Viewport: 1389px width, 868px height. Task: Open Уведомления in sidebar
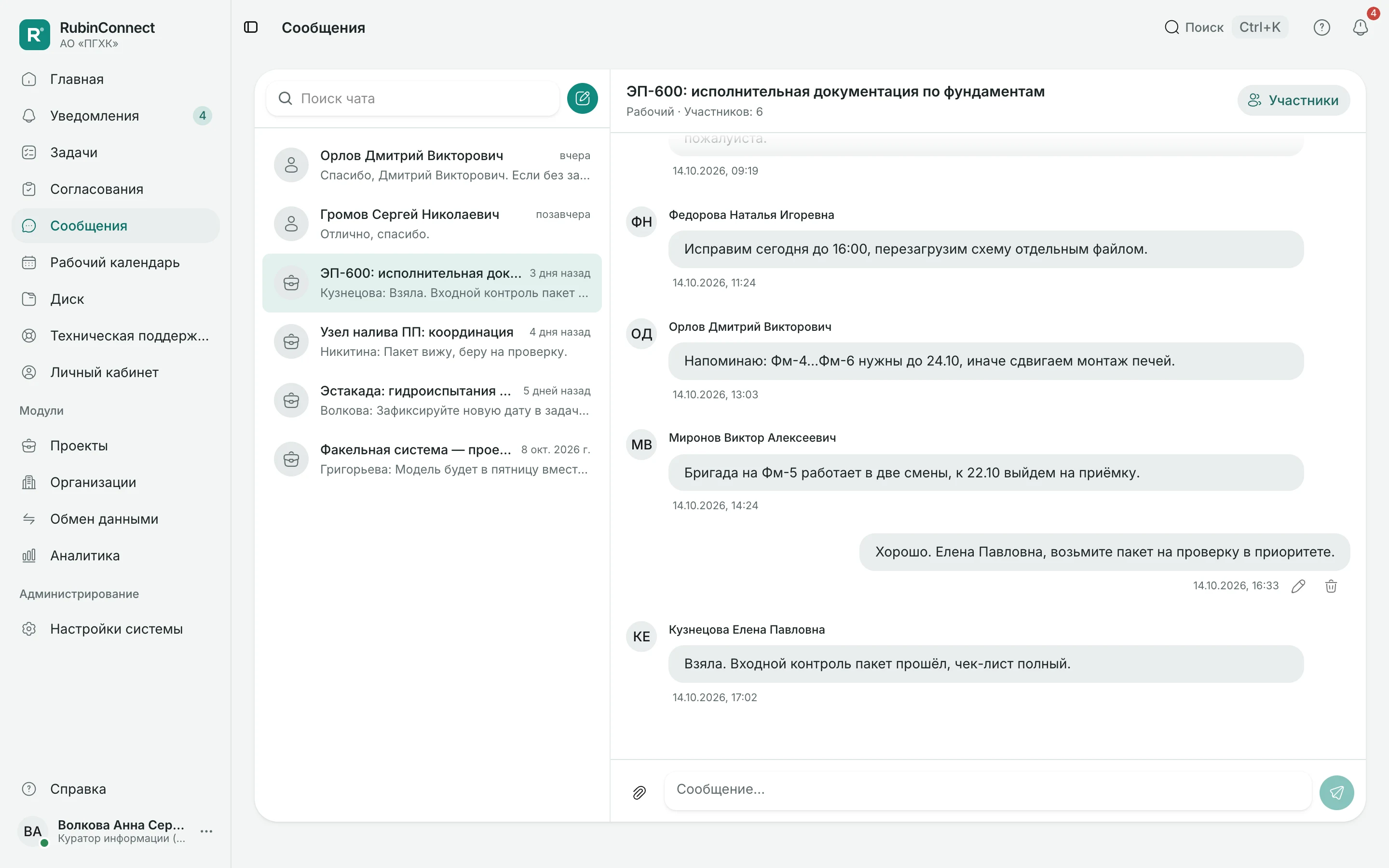[x=115, y=116]
